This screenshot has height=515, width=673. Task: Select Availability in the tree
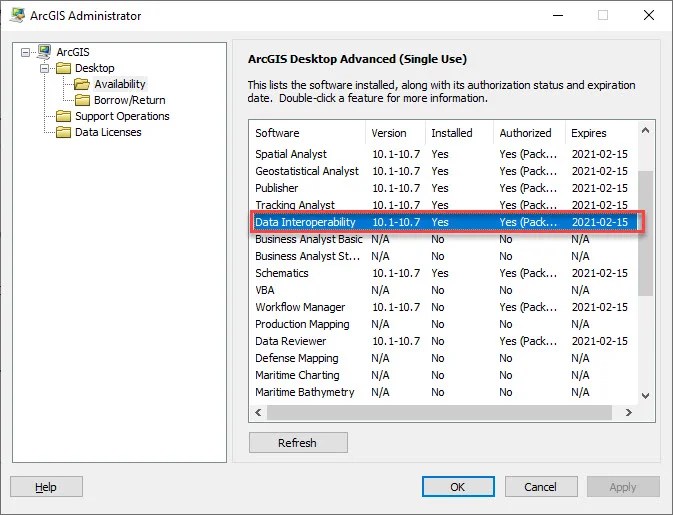pyautogui.click(x=120, y=84)
